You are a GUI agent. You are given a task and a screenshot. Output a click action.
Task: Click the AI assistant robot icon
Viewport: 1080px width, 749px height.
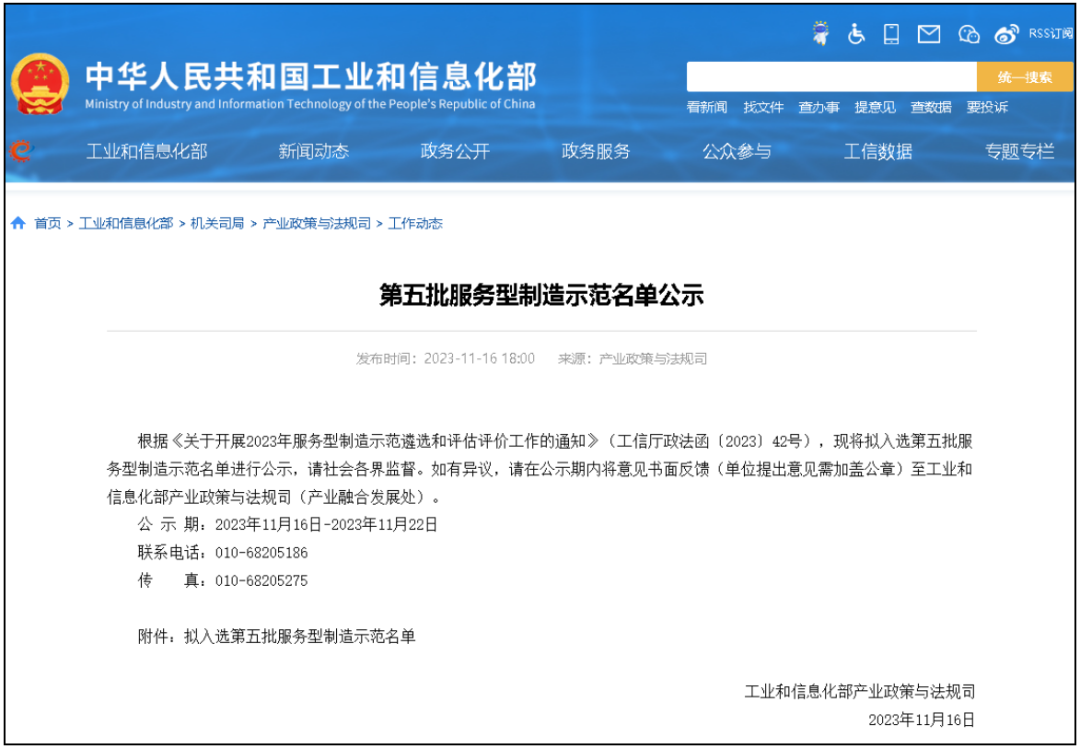pyautogui.click(x=820, y=33)
